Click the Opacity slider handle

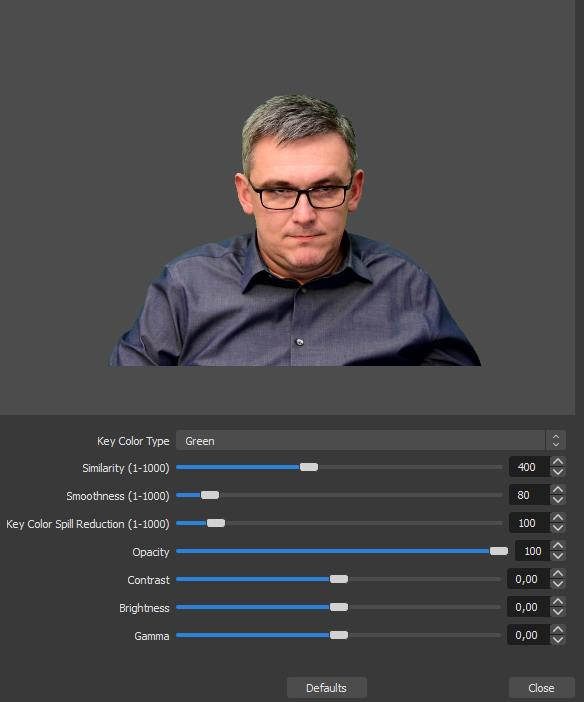[499, 551]
